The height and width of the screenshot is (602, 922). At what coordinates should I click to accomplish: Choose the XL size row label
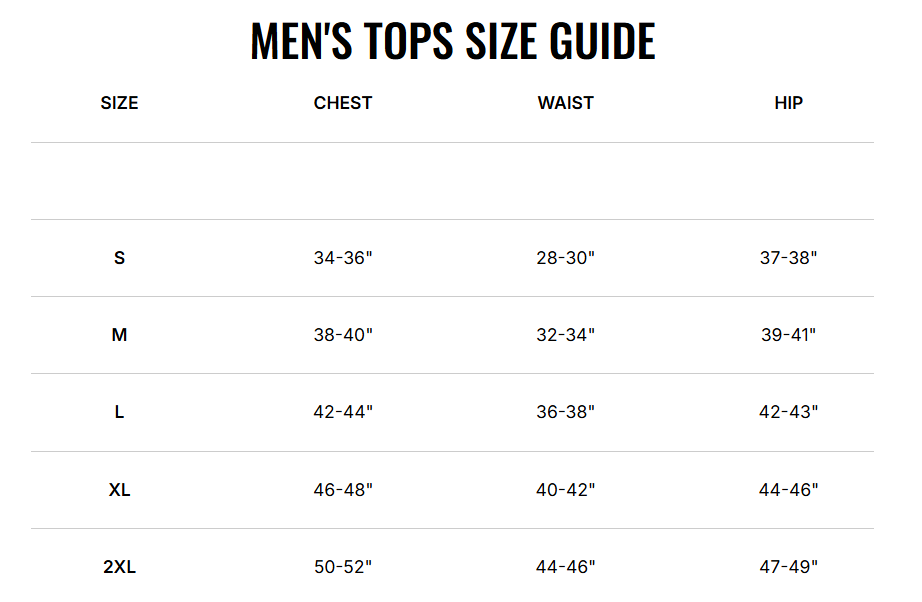pyautogui.click(x=119, y=490)
